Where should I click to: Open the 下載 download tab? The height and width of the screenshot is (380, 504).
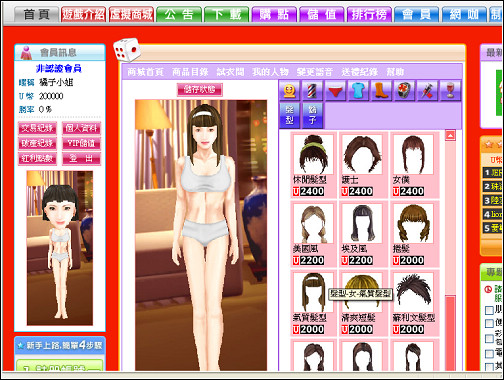(x=227, y=15)
